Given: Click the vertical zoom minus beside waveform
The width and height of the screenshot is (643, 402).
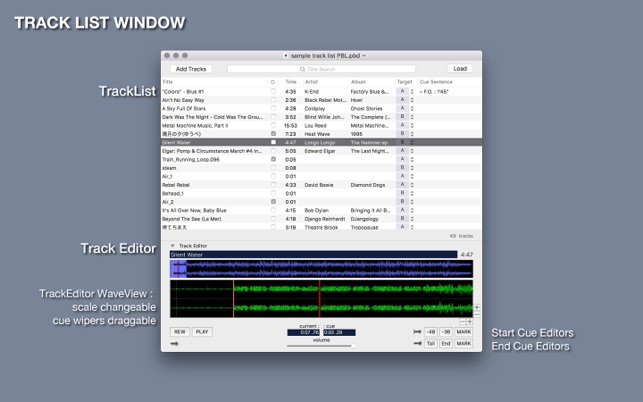Looking at the screenshot, I should (x=477, y=314).
